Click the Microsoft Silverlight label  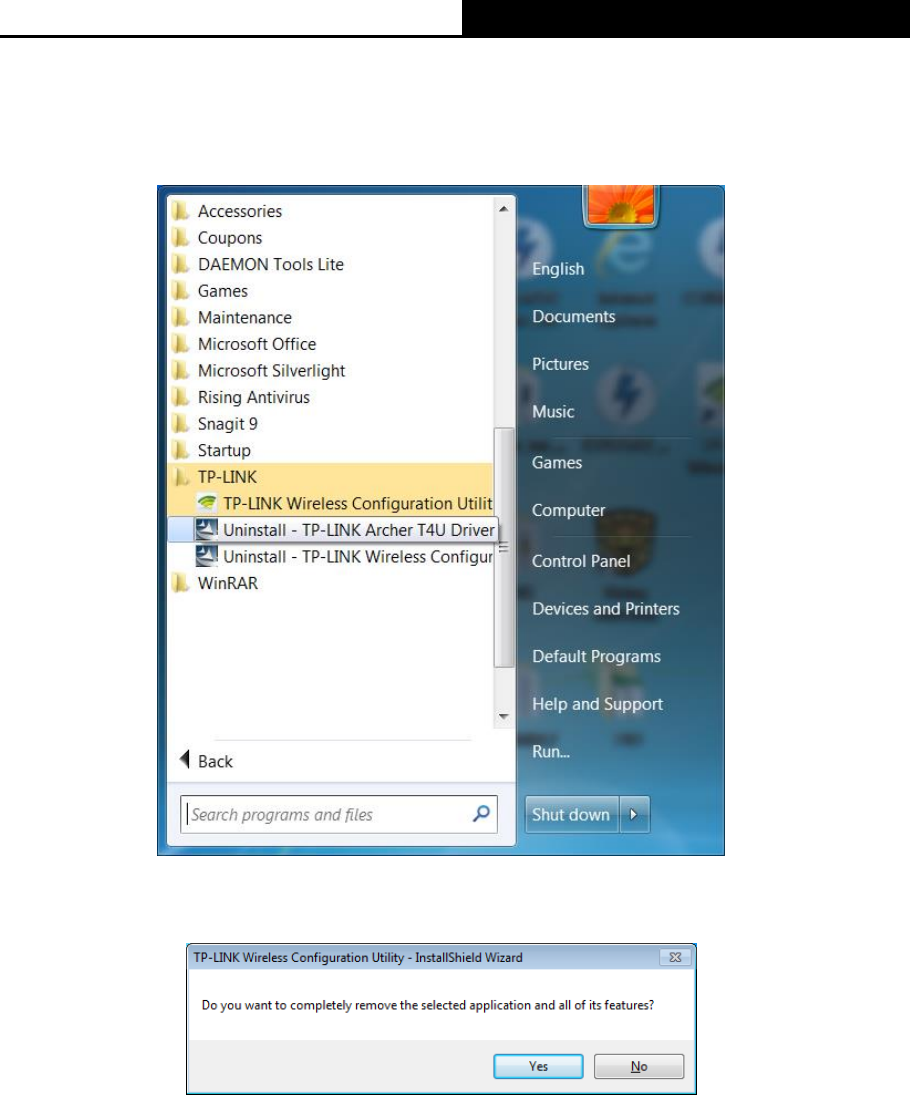[x=271, y=370]
